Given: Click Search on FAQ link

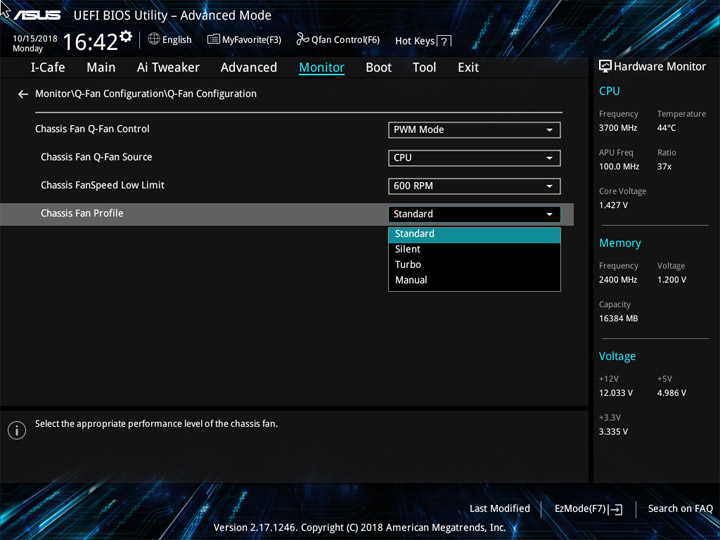Looking at the screenshot, I should pyautogui.click(x=680, y=509).
